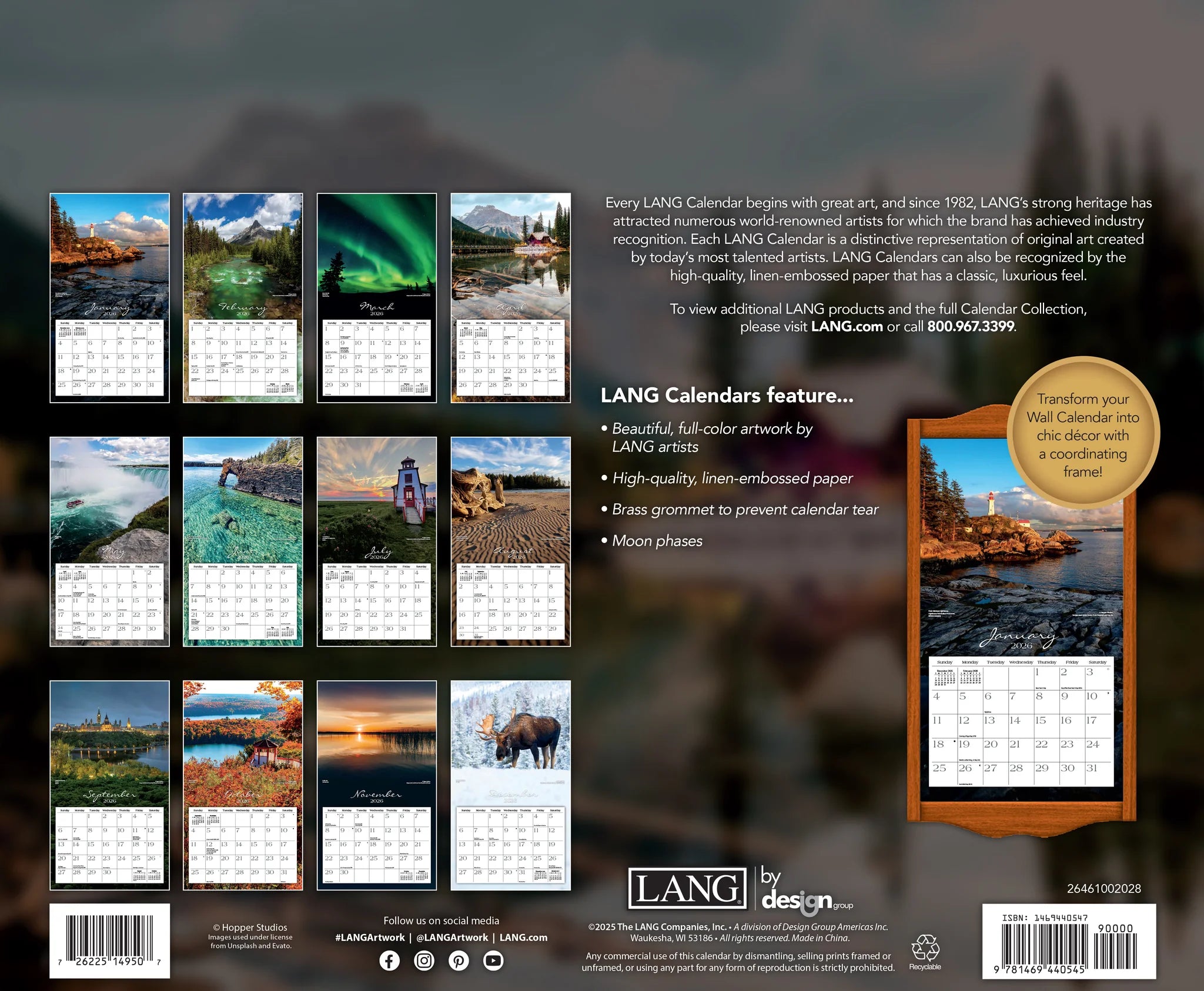Open the @LANGArtwork handle link
1204x991 pixels.
click(452, 938)
